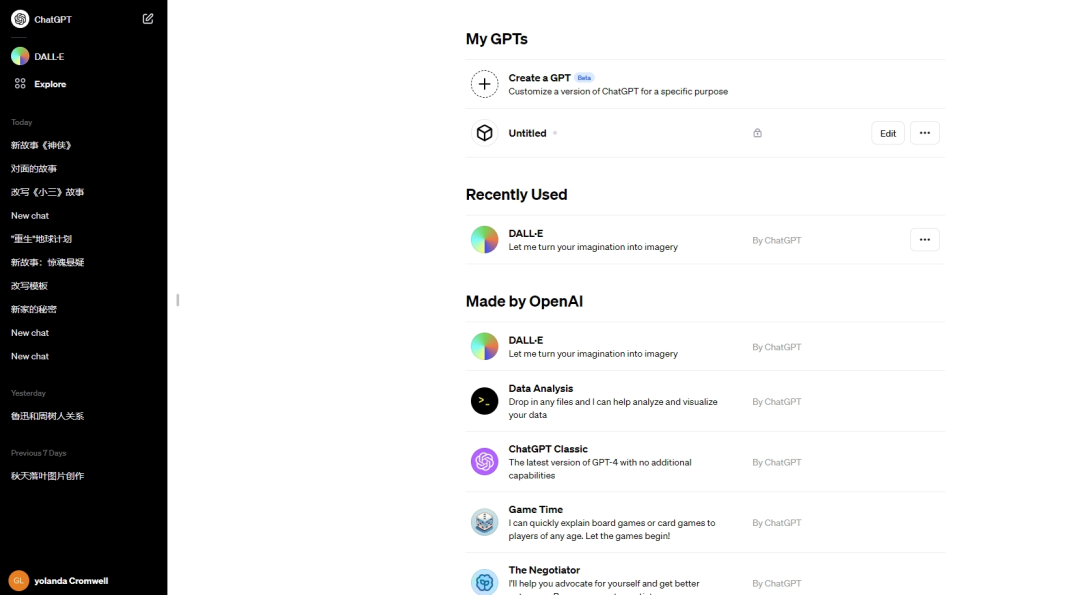1080x595 pixels.
Task: Open DALL·E under Made by OpenAI
Action: (x=526, y=340)
